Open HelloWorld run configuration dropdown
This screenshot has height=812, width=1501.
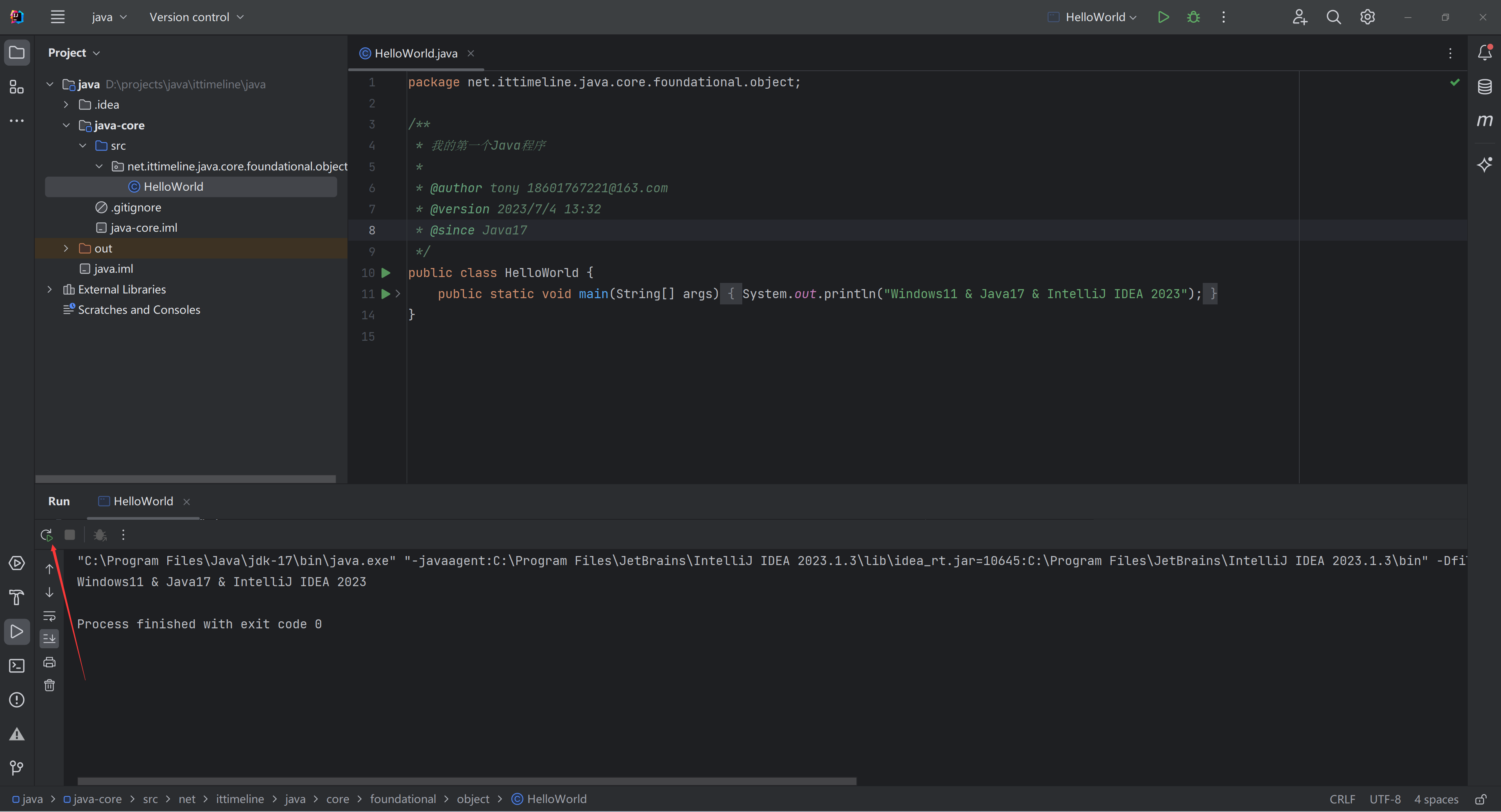pyautogui.click(x=1092, y=17)
